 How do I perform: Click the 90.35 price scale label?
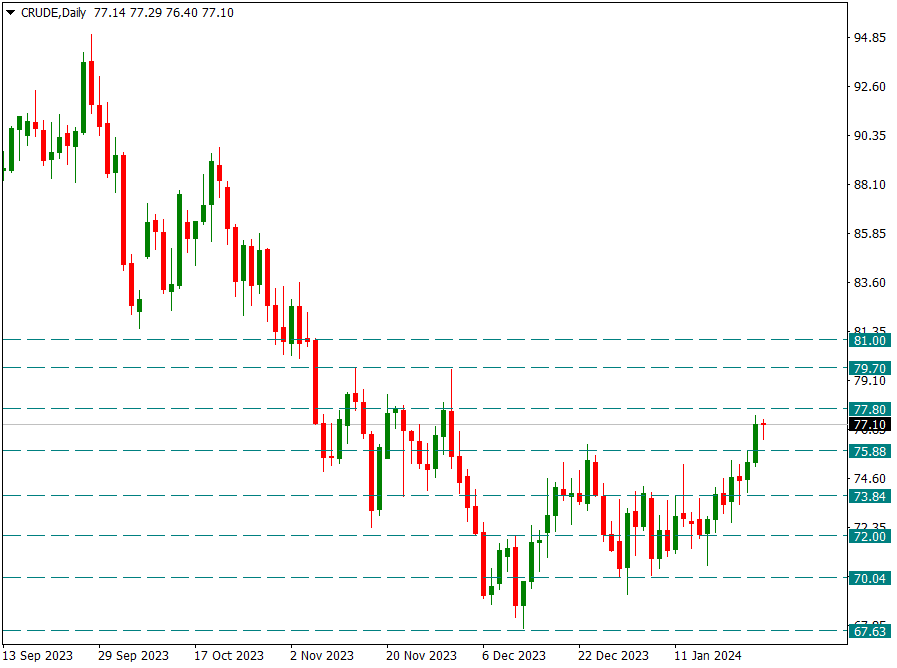[x=870, y=136]
